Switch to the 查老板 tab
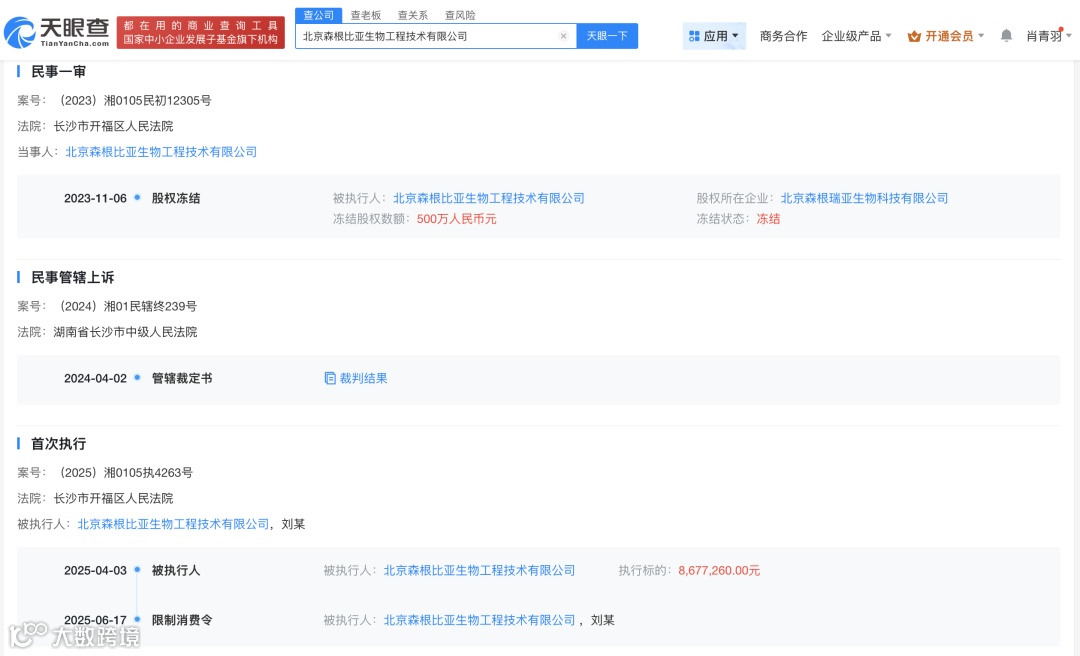The image size is (1080, 656). pyautogui.click(x=365, y=14)
